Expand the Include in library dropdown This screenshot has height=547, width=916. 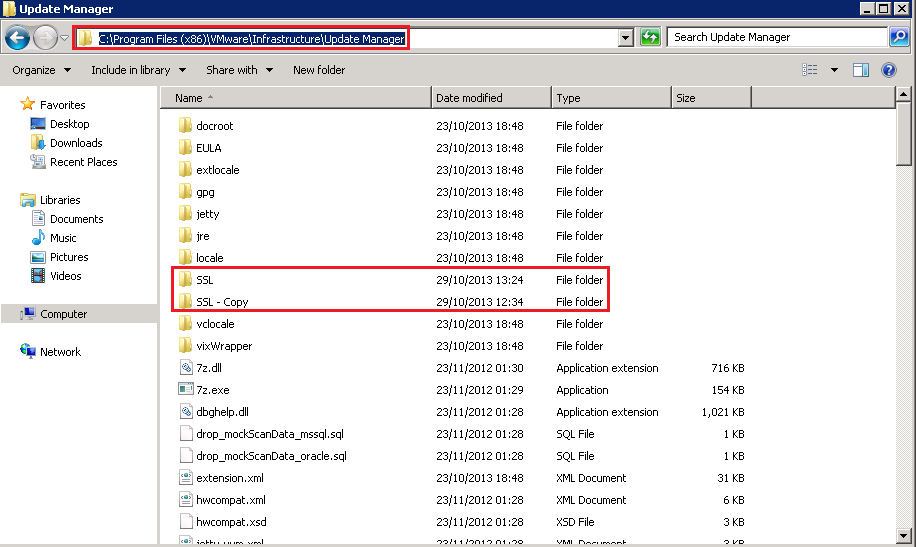[138, 70]
